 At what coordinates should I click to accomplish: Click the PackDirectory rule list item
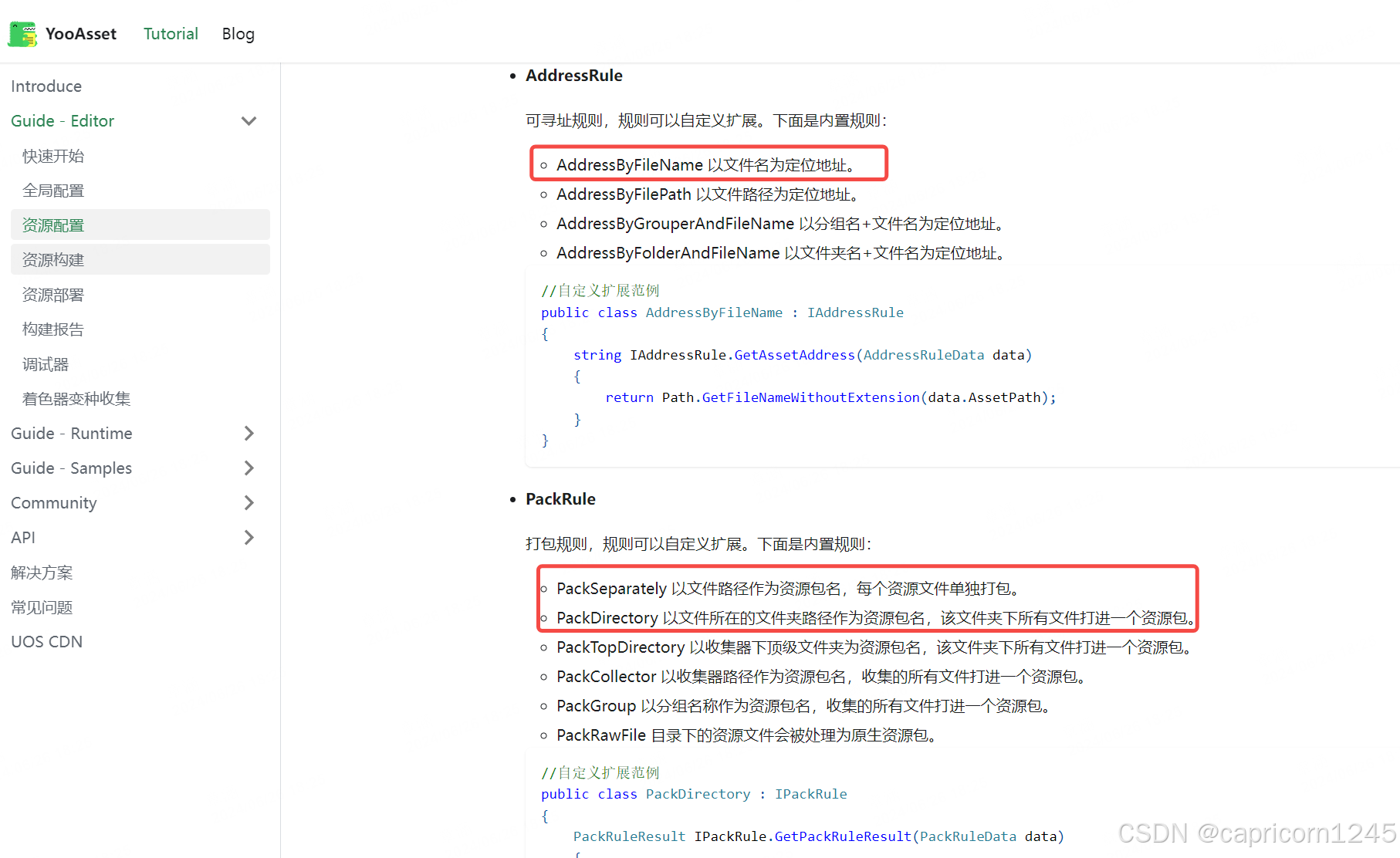click(x=876, y=618)
